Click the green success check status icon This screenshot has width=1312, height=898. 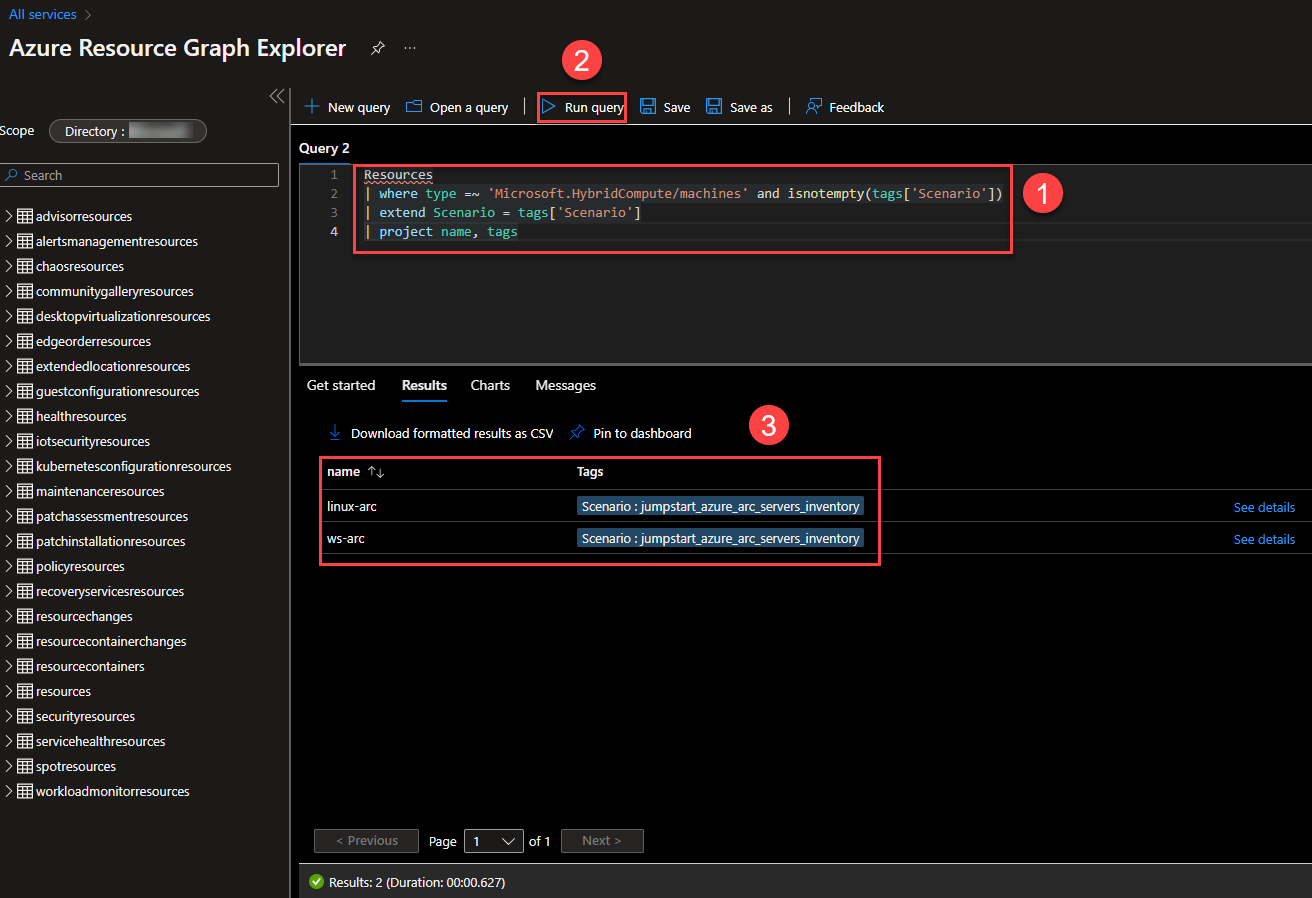(x=317, y=882)
